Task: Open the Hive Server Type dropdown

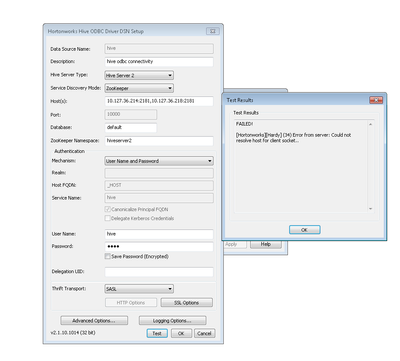Action: (x=139, y=75)
